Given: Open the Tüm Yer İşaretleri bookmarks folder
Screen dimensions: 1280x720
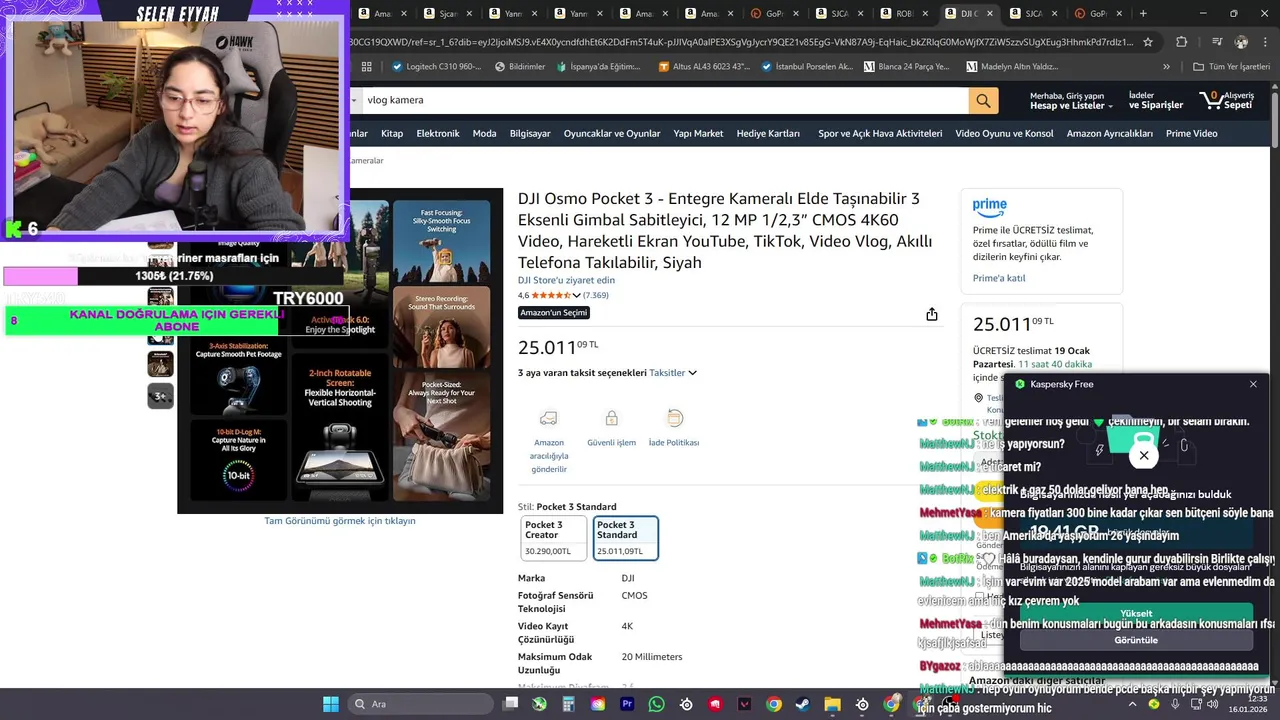Looking at the screenshot, I should pos(1231,67).
